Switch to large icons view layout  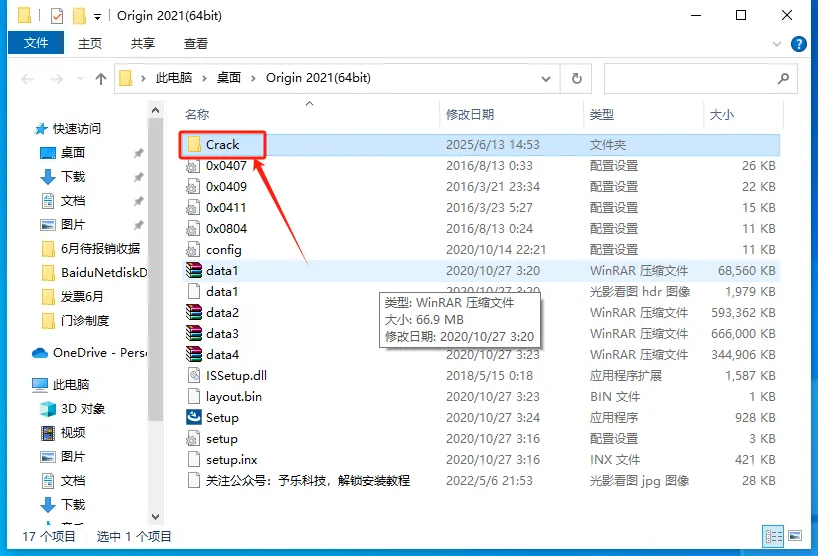point(795,536)
